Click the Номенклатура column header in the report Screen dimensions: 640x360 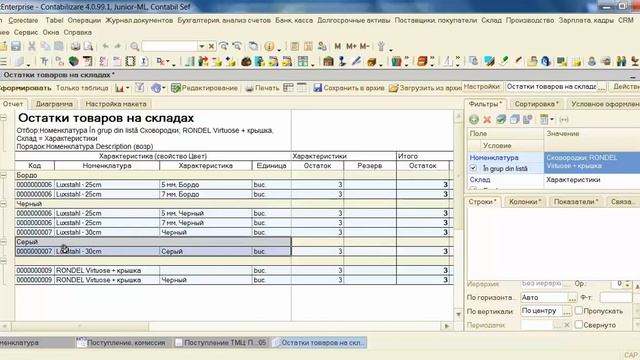click(107, 166)
